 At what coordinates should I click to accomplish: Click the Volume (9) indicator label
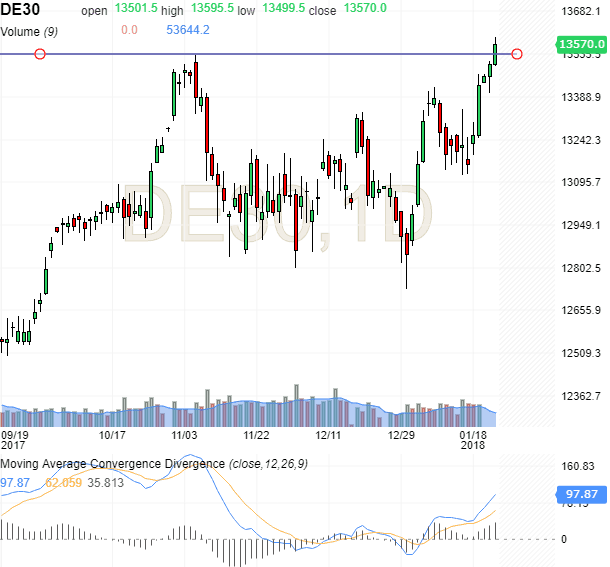point(29,30)
